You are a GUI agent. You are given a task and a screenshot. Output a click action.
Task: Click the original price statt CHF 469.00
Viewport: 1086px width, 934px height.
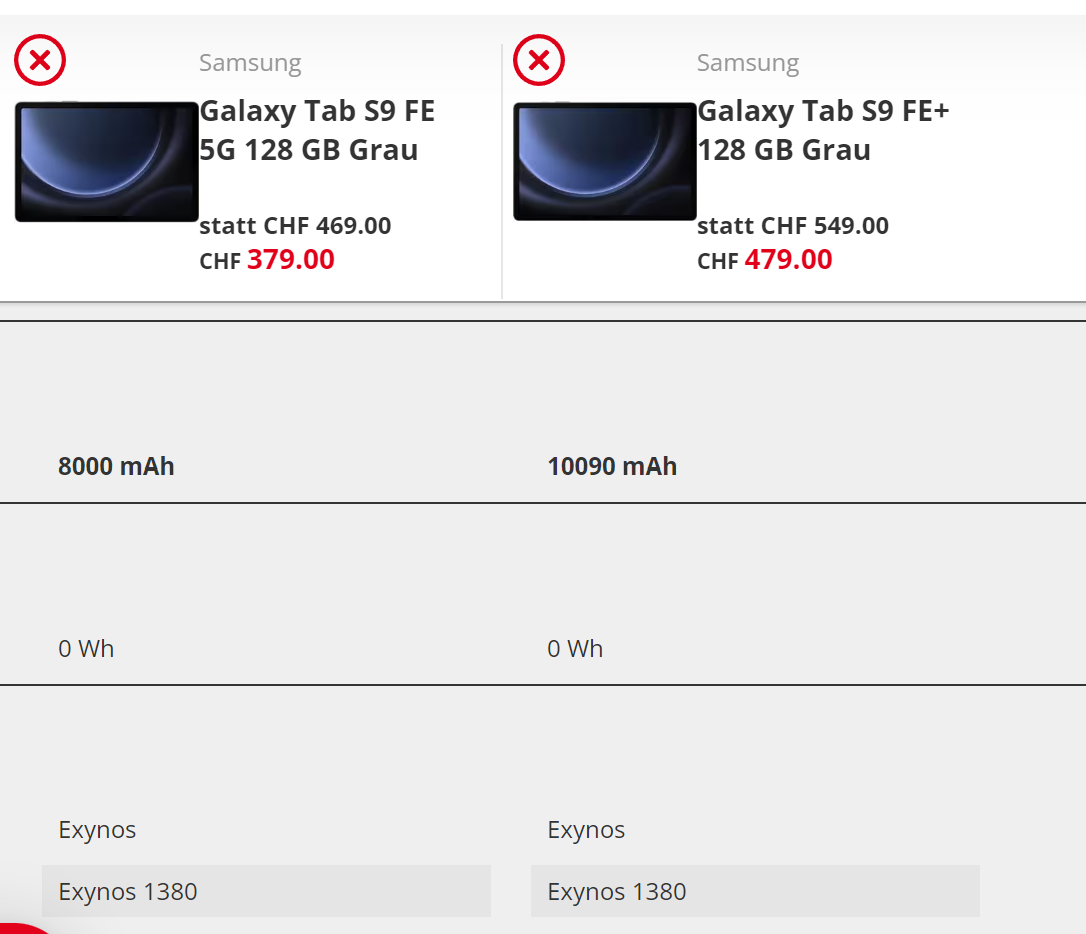[295, 226]
